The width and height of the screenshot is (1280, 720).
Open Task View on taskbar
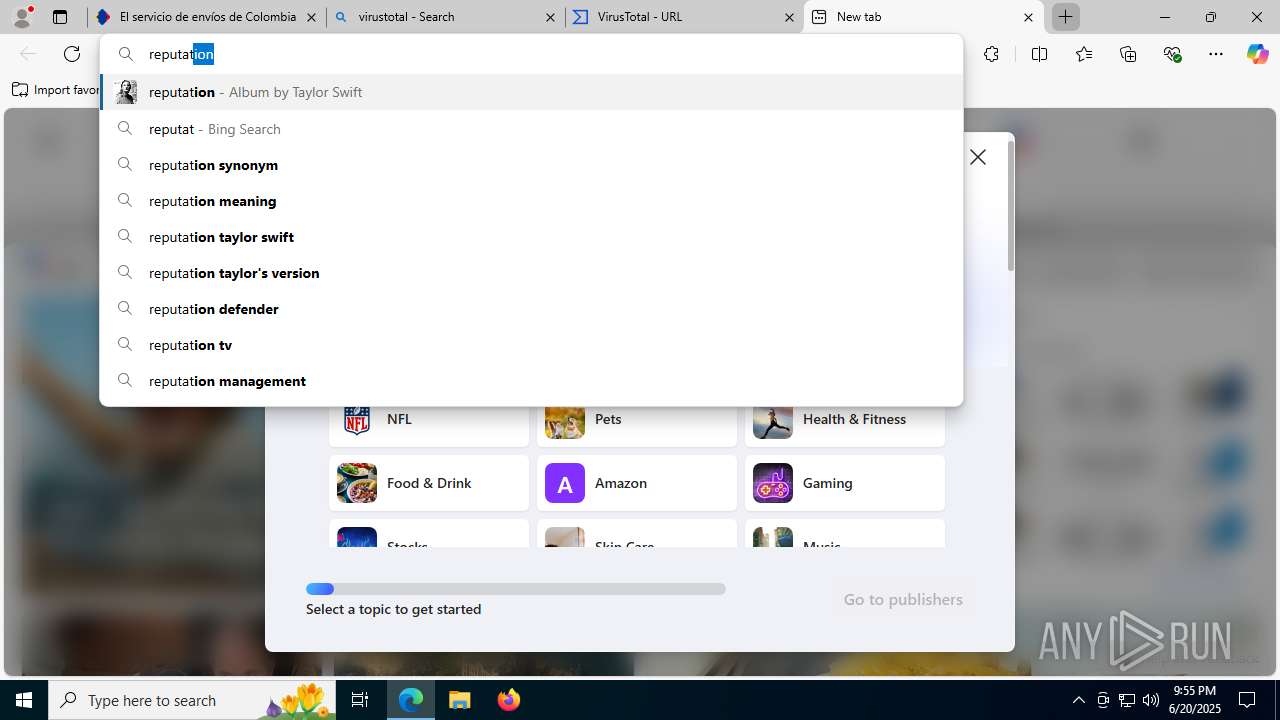click(361, 700)
